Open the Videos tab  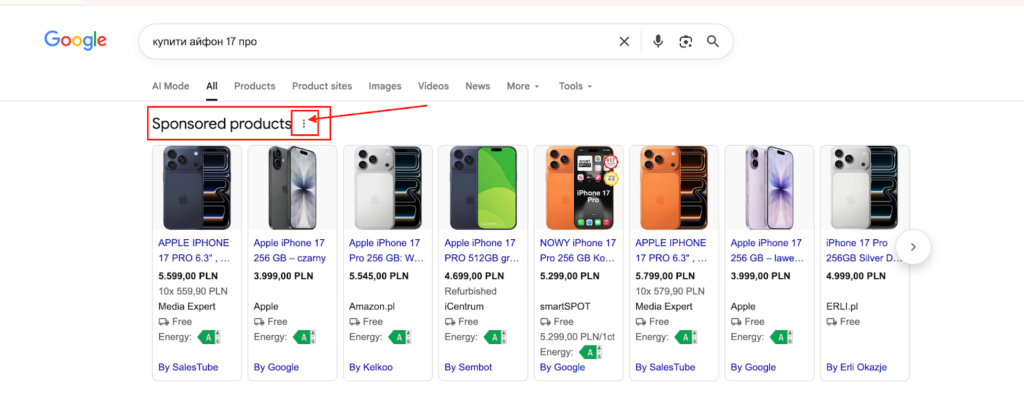point(433,86)
